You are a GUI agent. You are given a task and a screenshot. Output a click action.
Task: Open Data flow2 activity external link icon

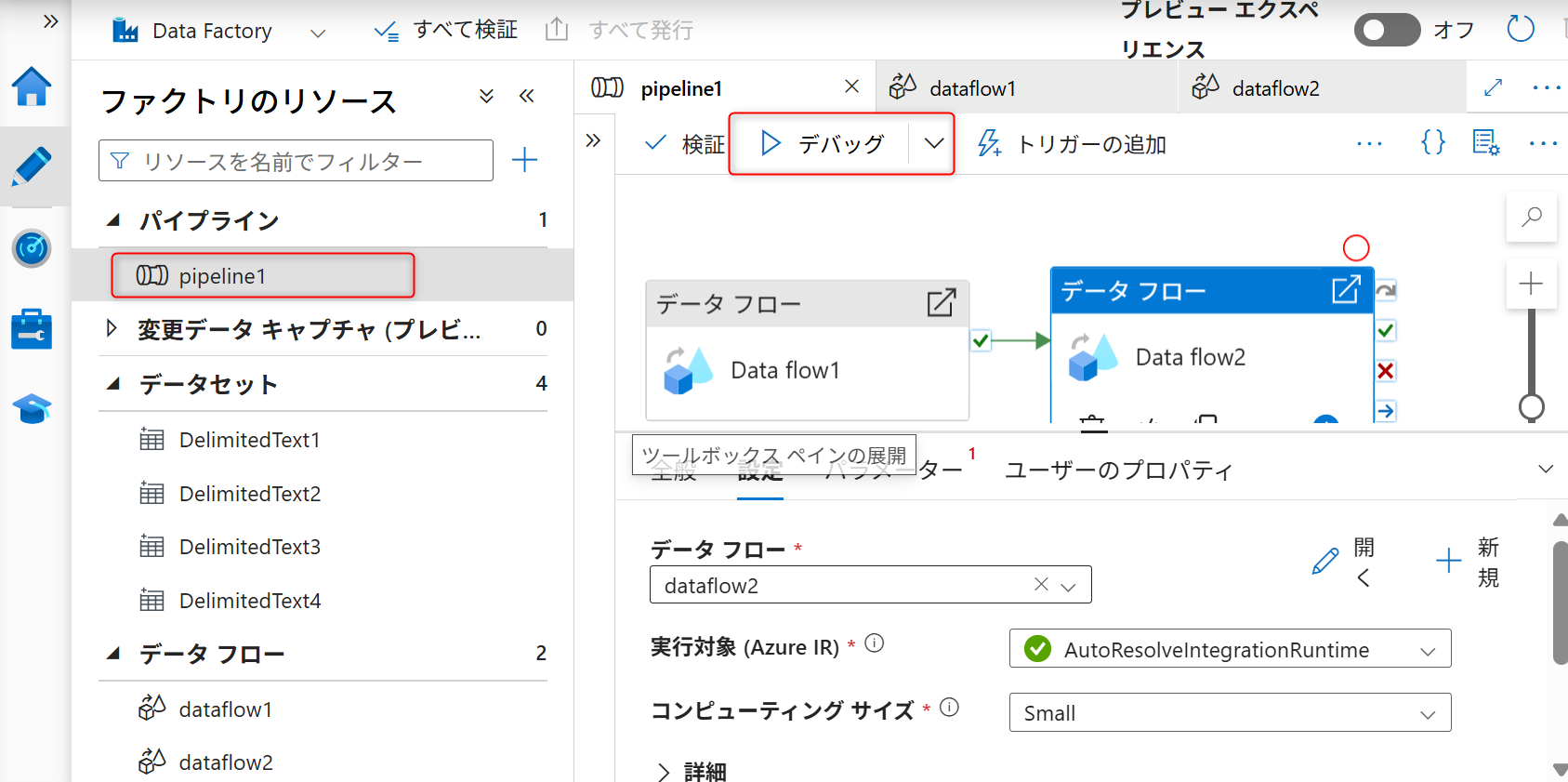coord(1346,289)
